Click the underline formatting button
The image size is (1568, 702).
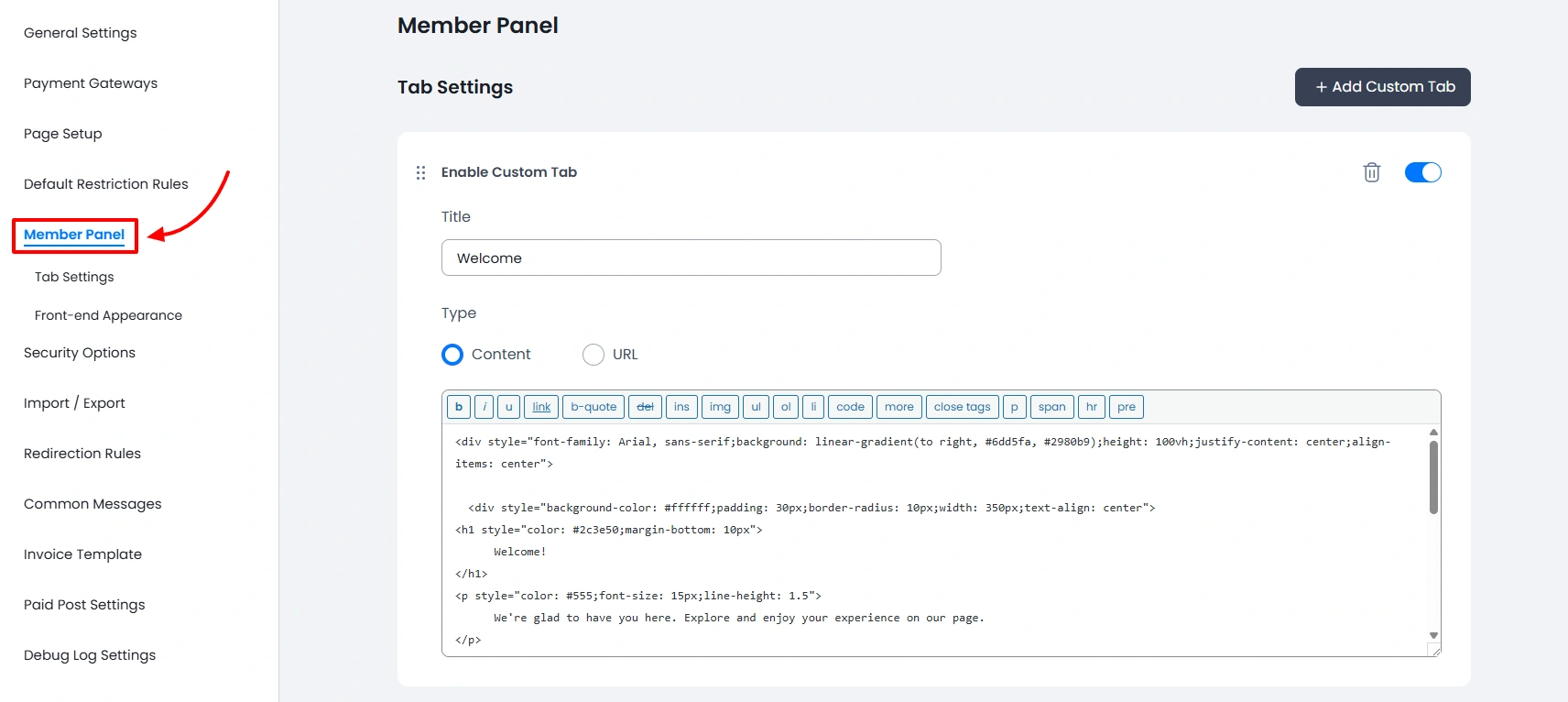(x=508, y=406)
